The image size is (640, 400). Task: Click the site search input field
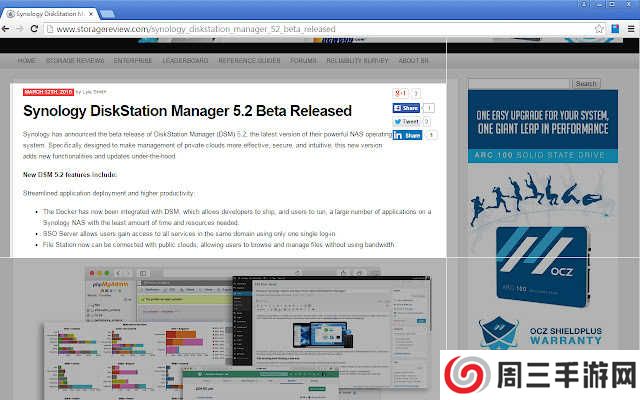pos(519,84)
